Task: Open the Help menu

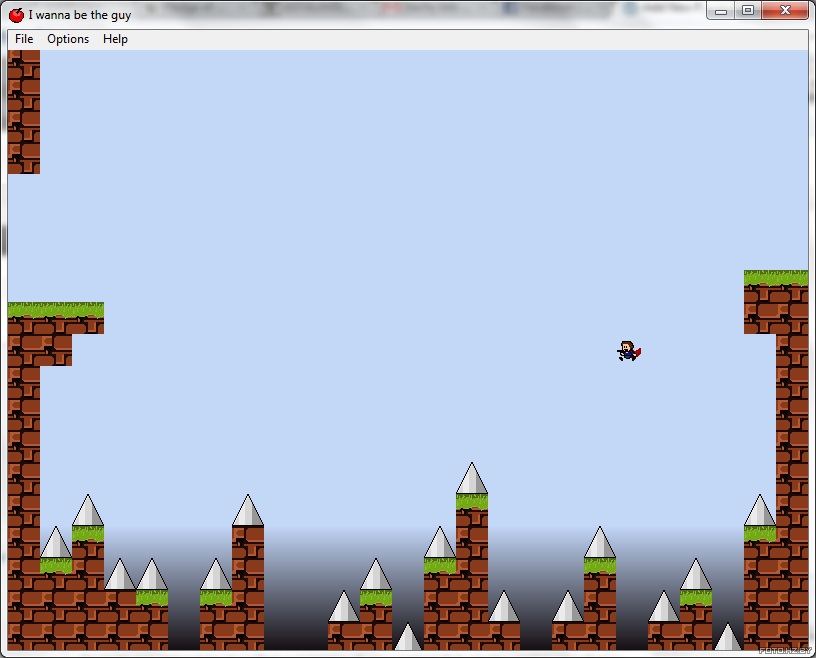Action: coord(115,39)
